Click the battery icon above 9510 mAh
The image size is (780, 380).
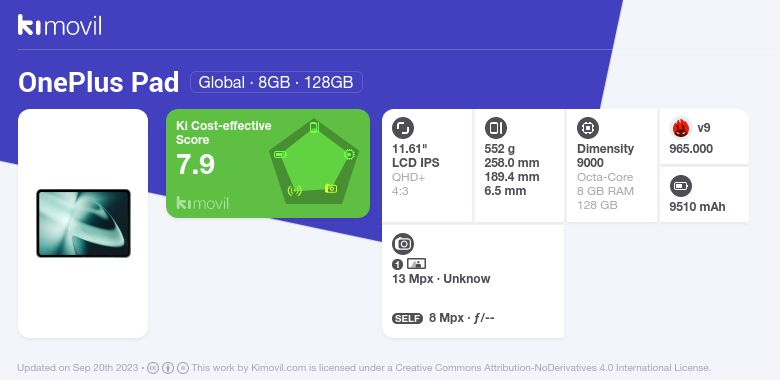[x=681, y=187]
